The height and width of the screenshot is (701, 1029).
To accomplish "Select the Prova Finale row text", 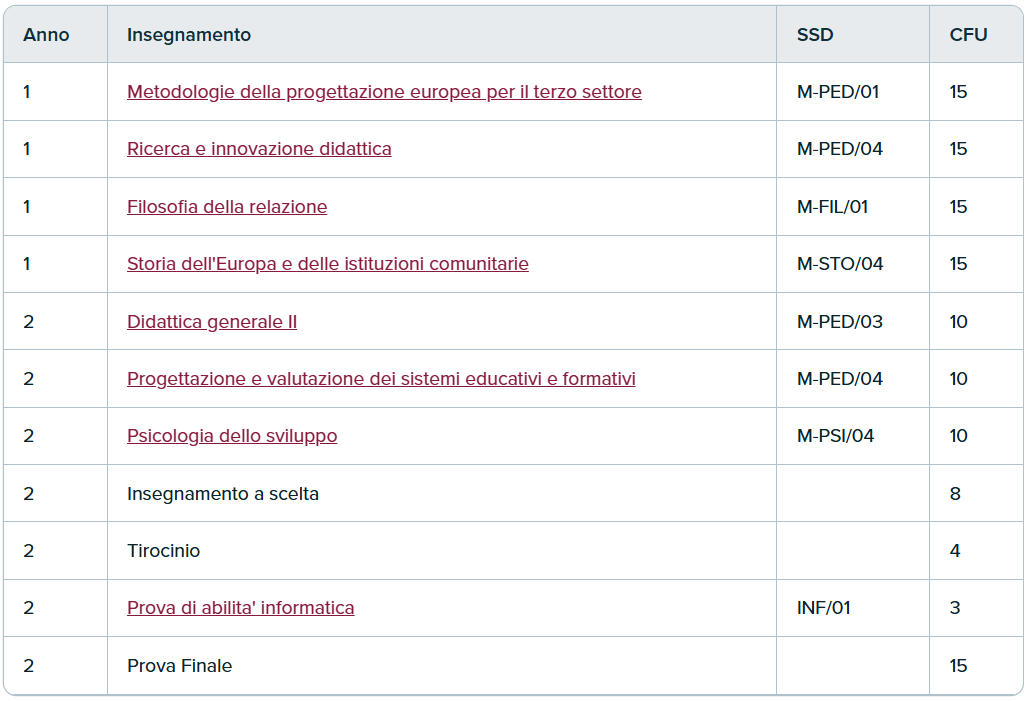I will click(x=180, y=666).
